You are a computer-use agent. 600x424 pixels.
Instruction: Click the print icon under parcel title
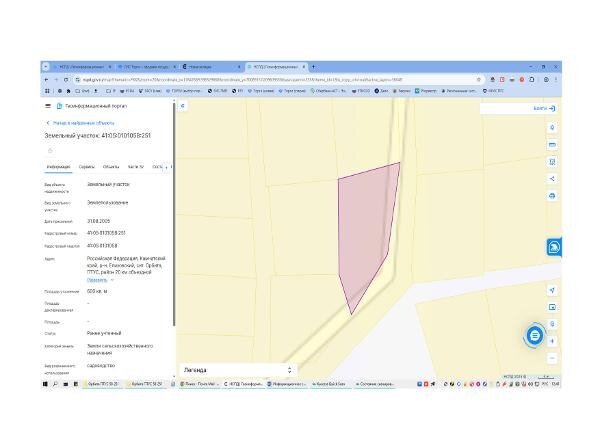tap(50, 151)
